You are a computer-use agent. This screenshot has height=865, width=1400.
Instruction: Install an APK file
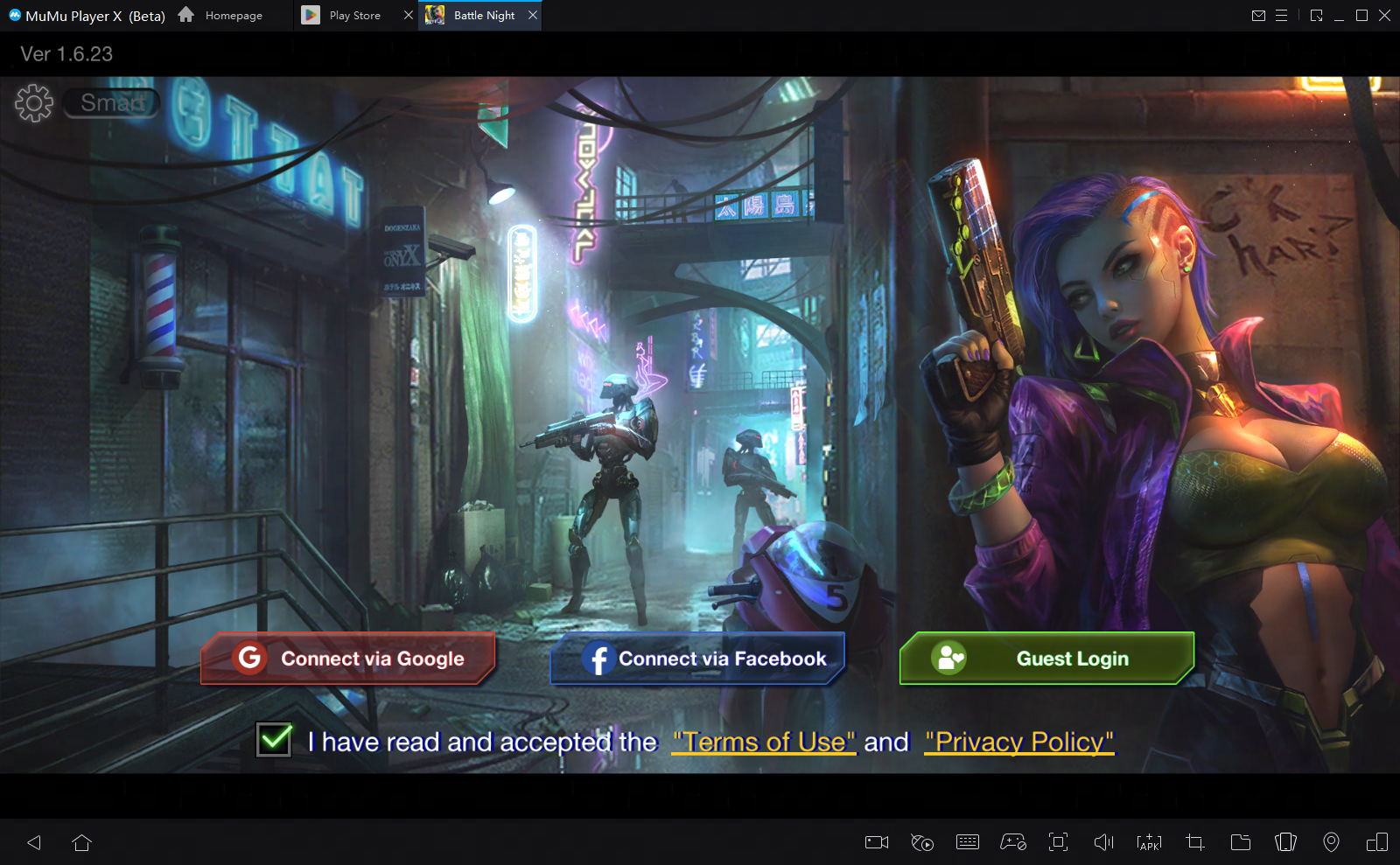coord(1149,842)
